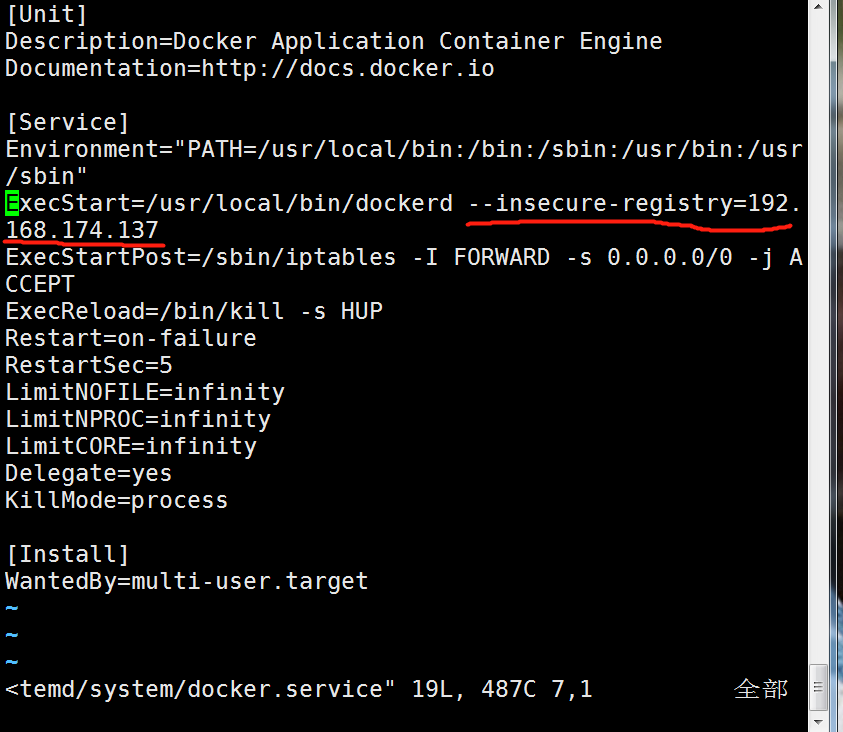Screen dimensions: 843x732
Task: Click the Delegate=yes line
Action: click(x=89, y=474)
